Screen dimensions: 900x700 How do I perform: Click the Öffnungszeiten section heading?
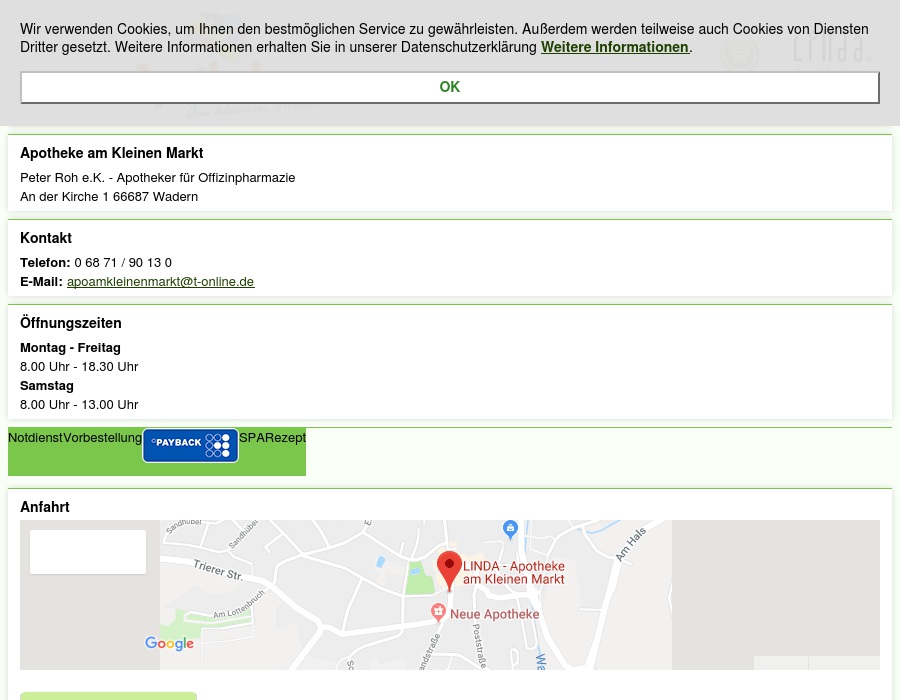tap(71, 323)
